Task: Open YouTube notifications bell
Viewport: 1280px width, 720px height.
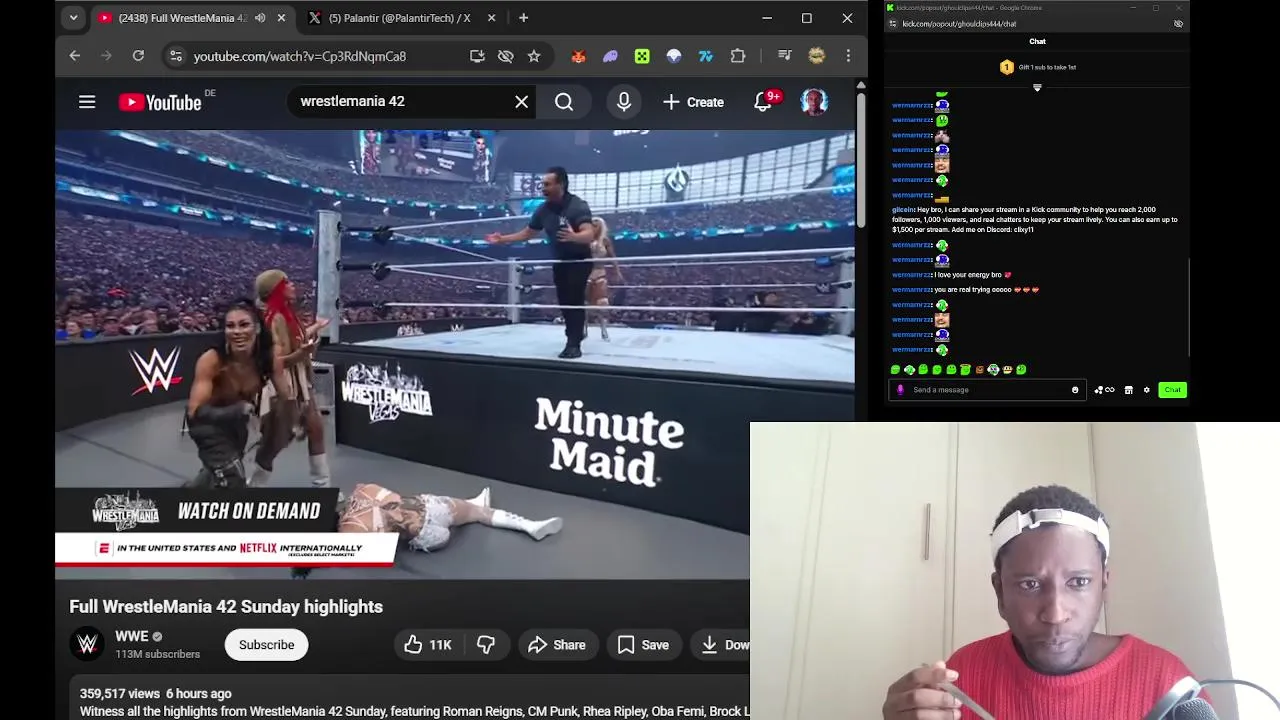Action: point(765,102)
